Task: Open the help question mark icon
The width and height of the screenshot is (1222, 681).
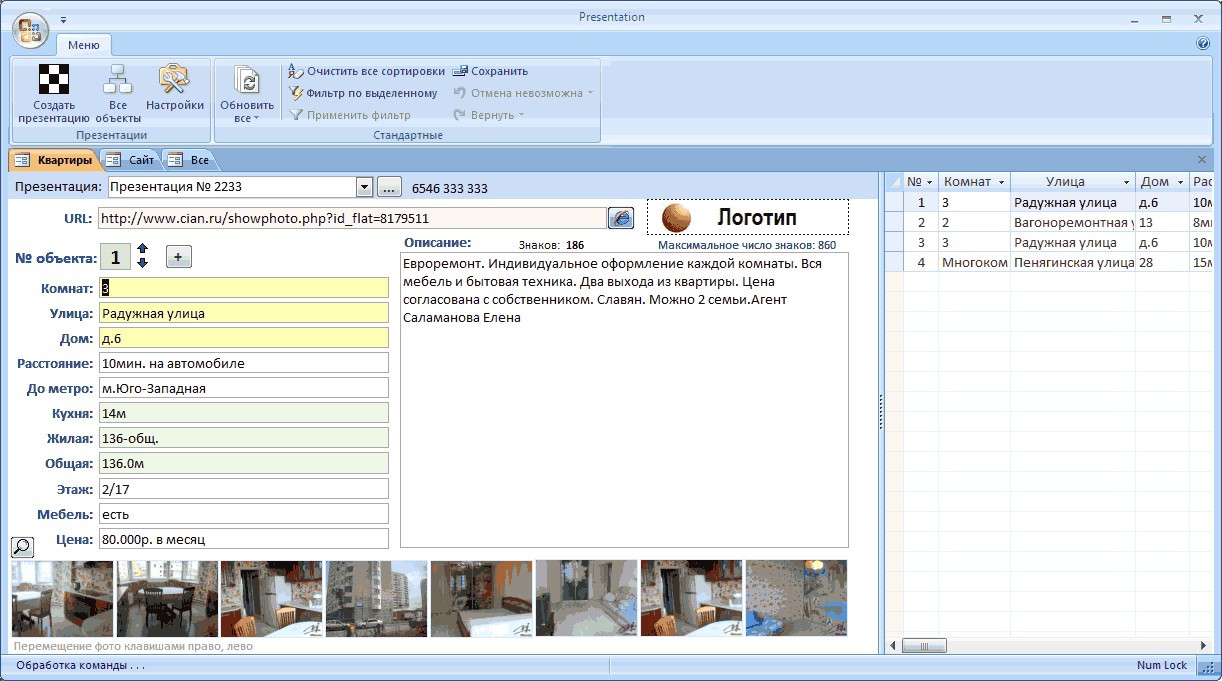Action: 1203,44
